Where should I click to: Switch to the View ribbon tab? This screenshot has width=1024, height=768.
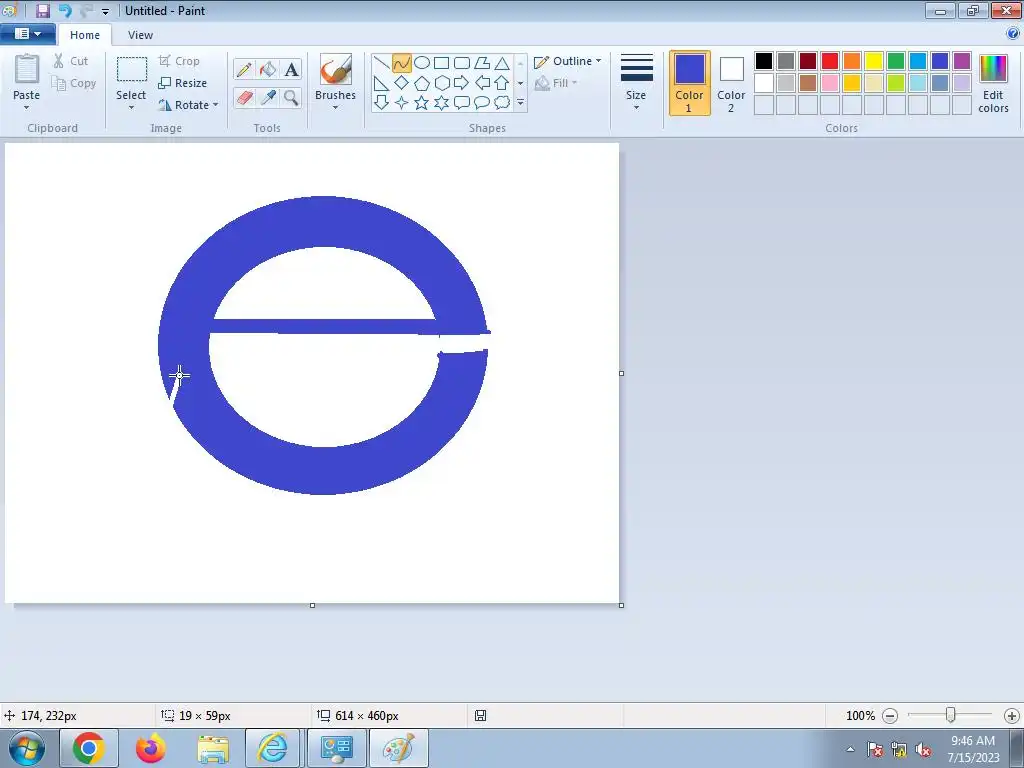pos(140,35)
